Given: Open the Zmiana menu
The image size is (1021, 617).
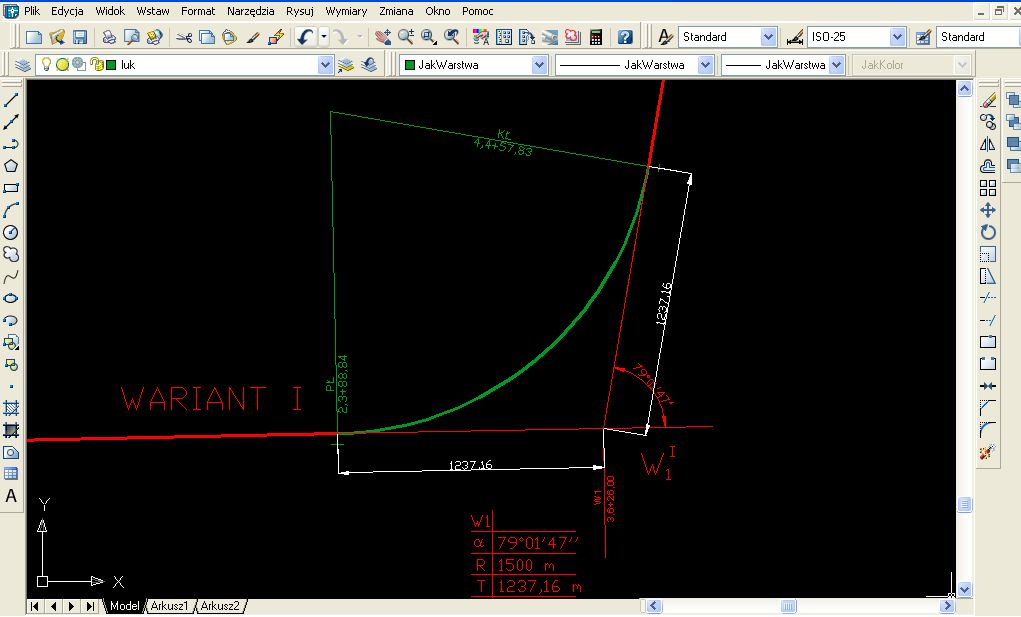Looking at the screenshot, I should pyautogui.click(x=396, y=11).
